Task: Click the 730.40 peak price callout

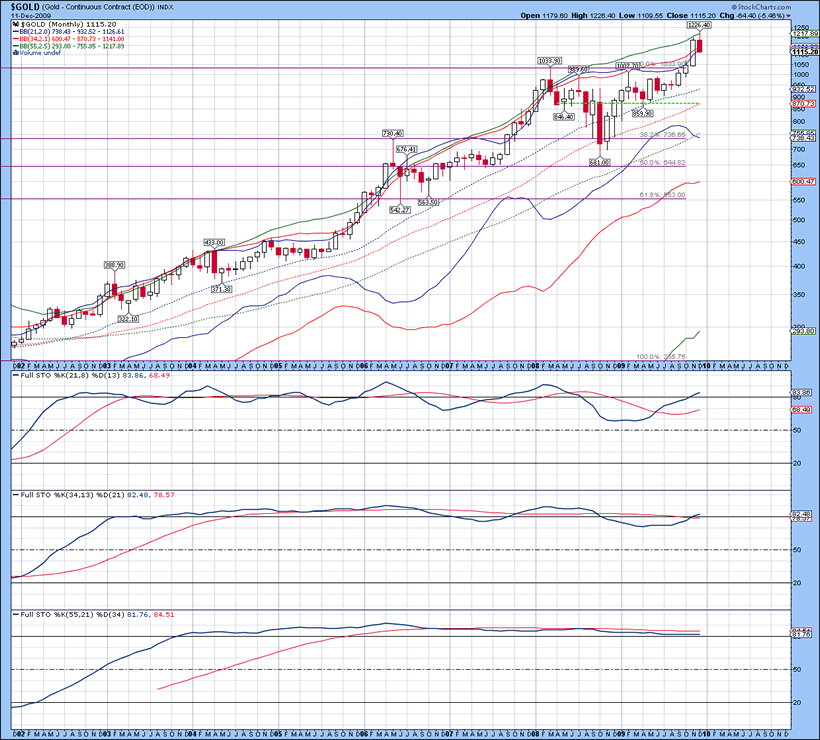Action: click(x=392, y=133)
